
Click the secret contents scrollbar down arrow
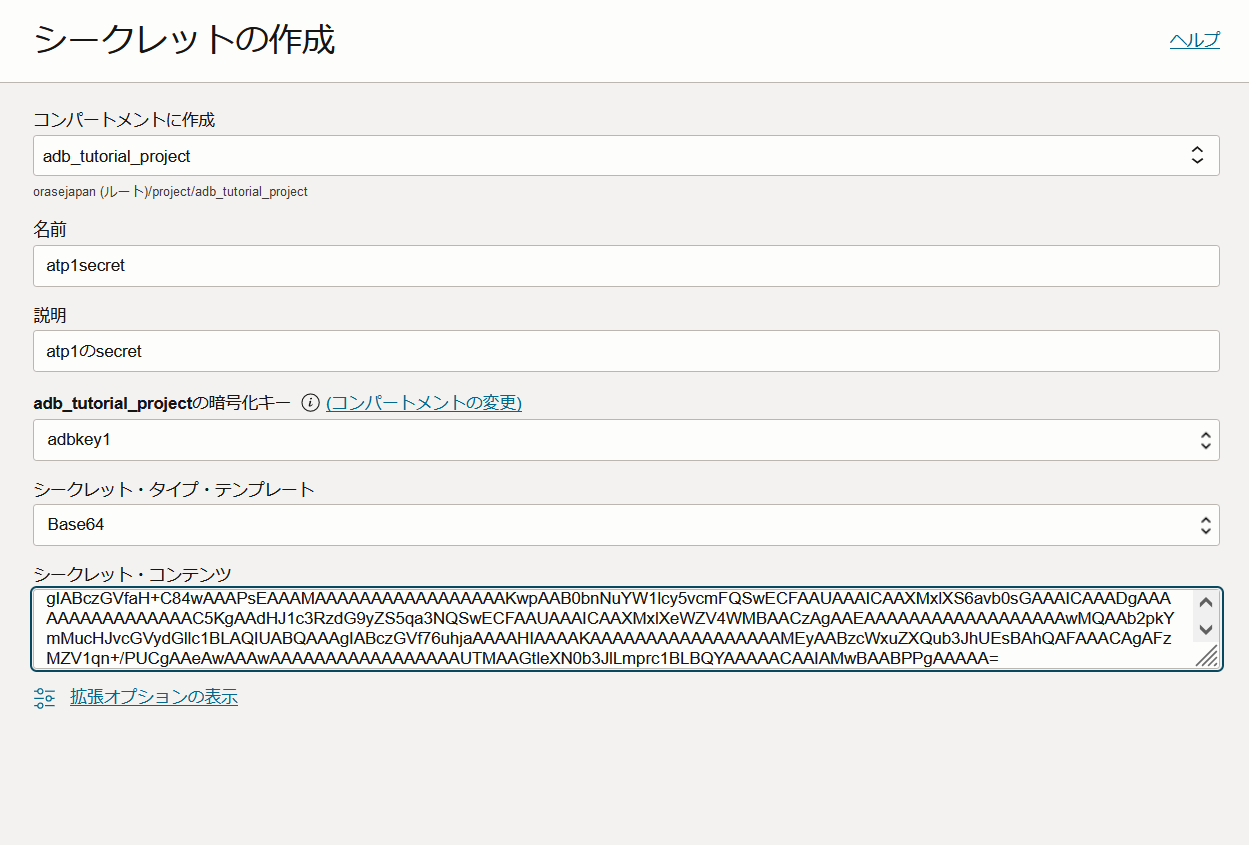coord(1205,630)
